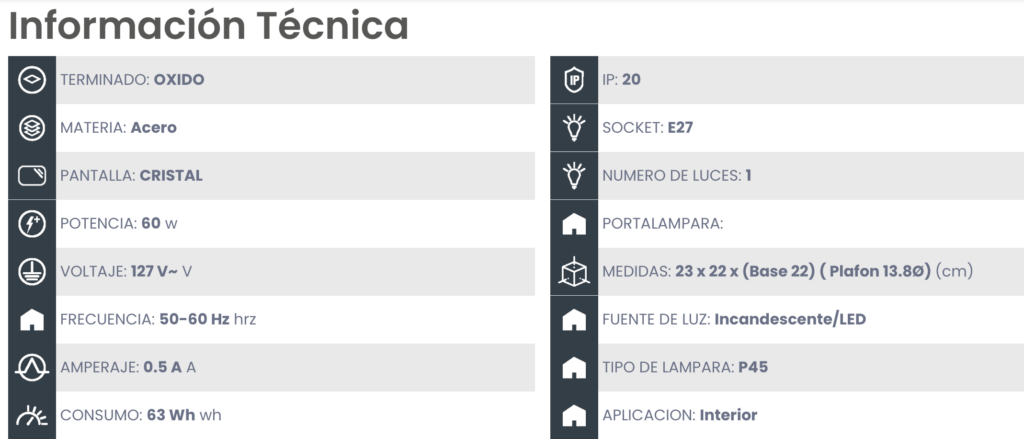Click the MEDIDAS dimensions text
Viewport: 1024px width, 439px height.
point(788,271)
